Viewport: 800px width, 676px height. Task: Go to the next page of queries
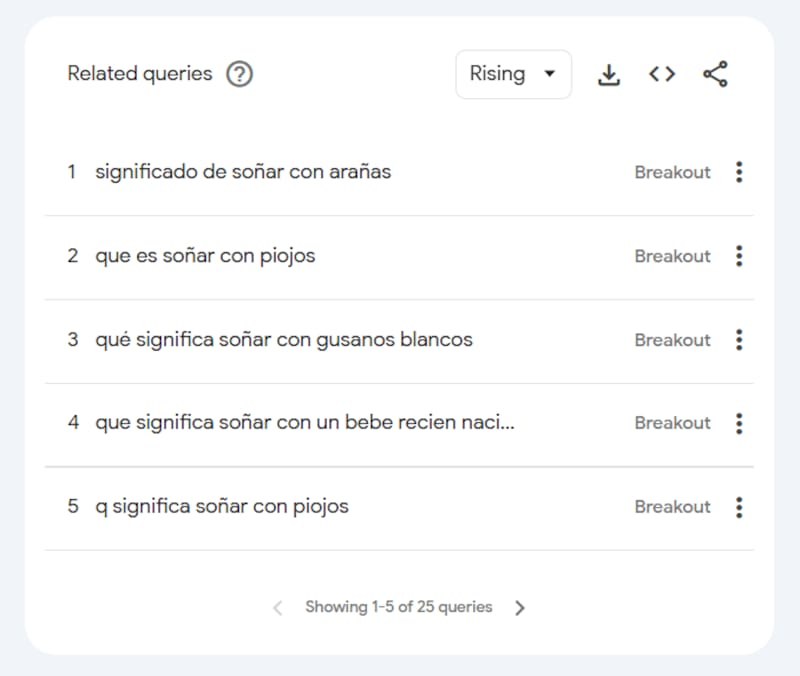click(x=520, y=607)
